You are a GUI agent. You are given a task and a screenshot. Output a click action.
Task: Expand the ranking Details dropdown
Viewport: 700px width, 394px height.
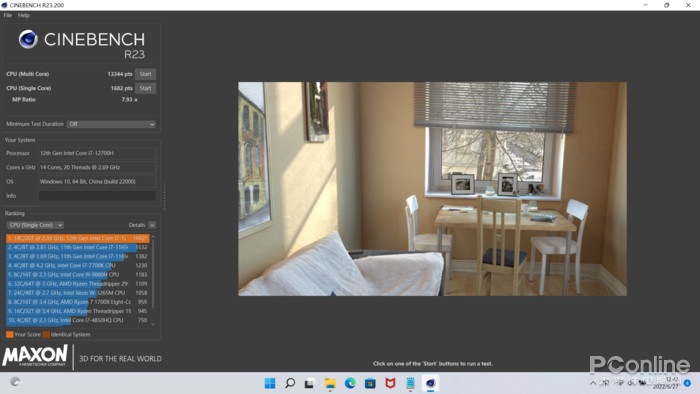point(152,225)
